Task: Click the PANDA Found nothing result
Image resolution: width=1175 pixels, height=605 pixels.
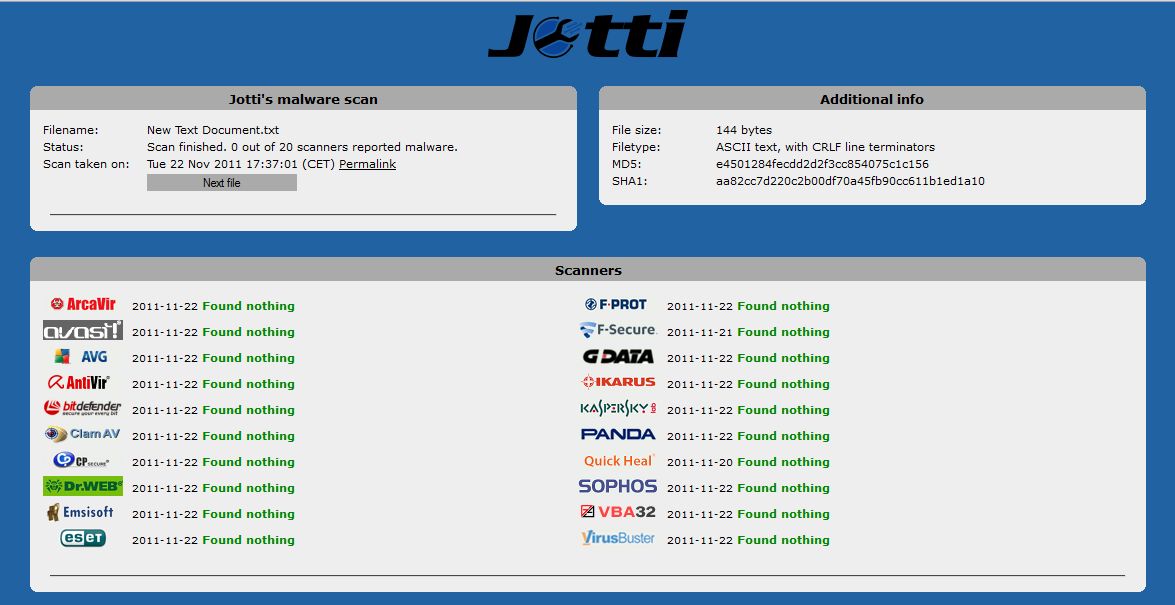Action: (783, 436)
